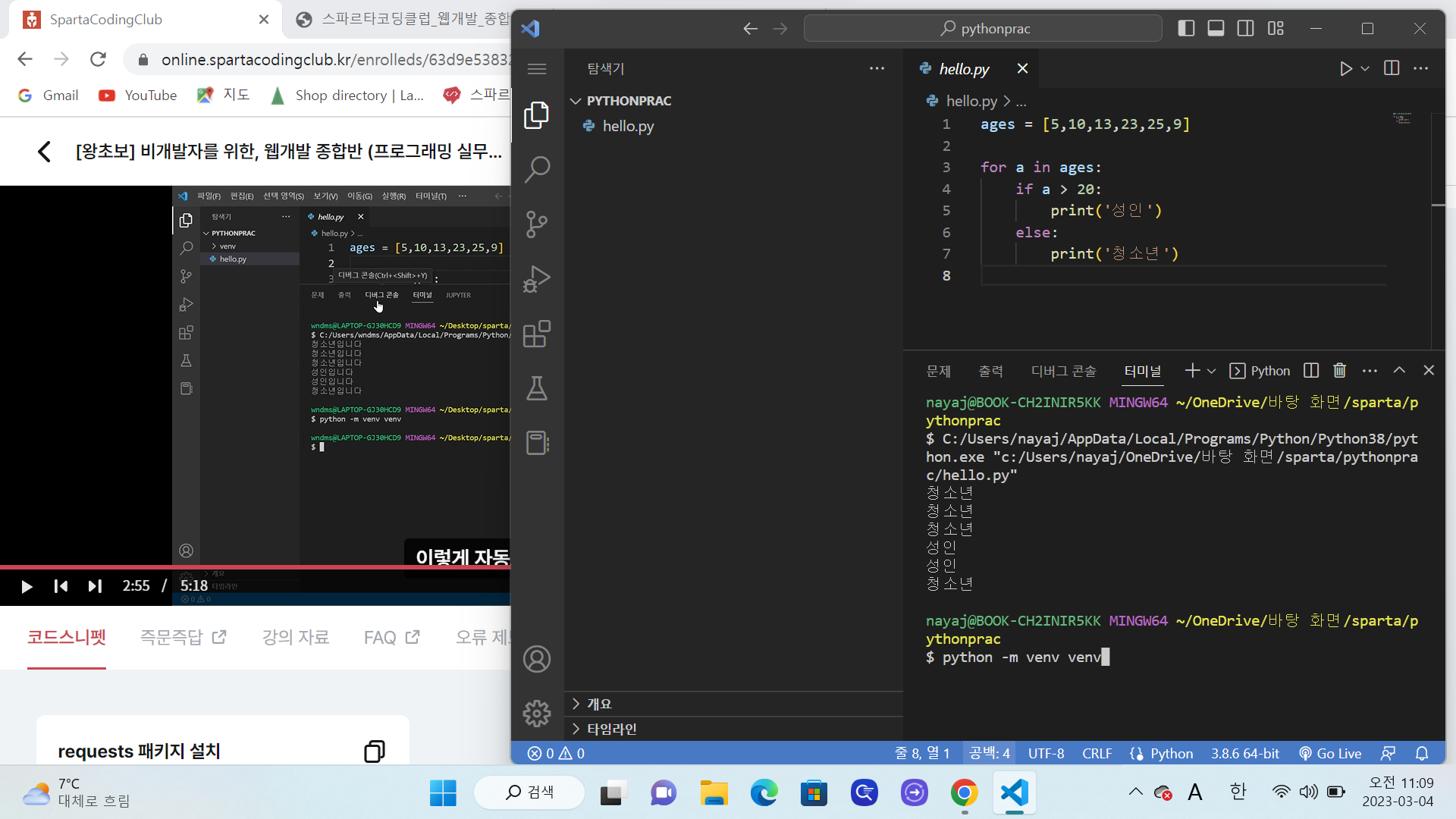Image resolution: width=1456 pixels, height=819 pixels.
Task: Go back in VS Code navigation history
Action: (750, 29)
